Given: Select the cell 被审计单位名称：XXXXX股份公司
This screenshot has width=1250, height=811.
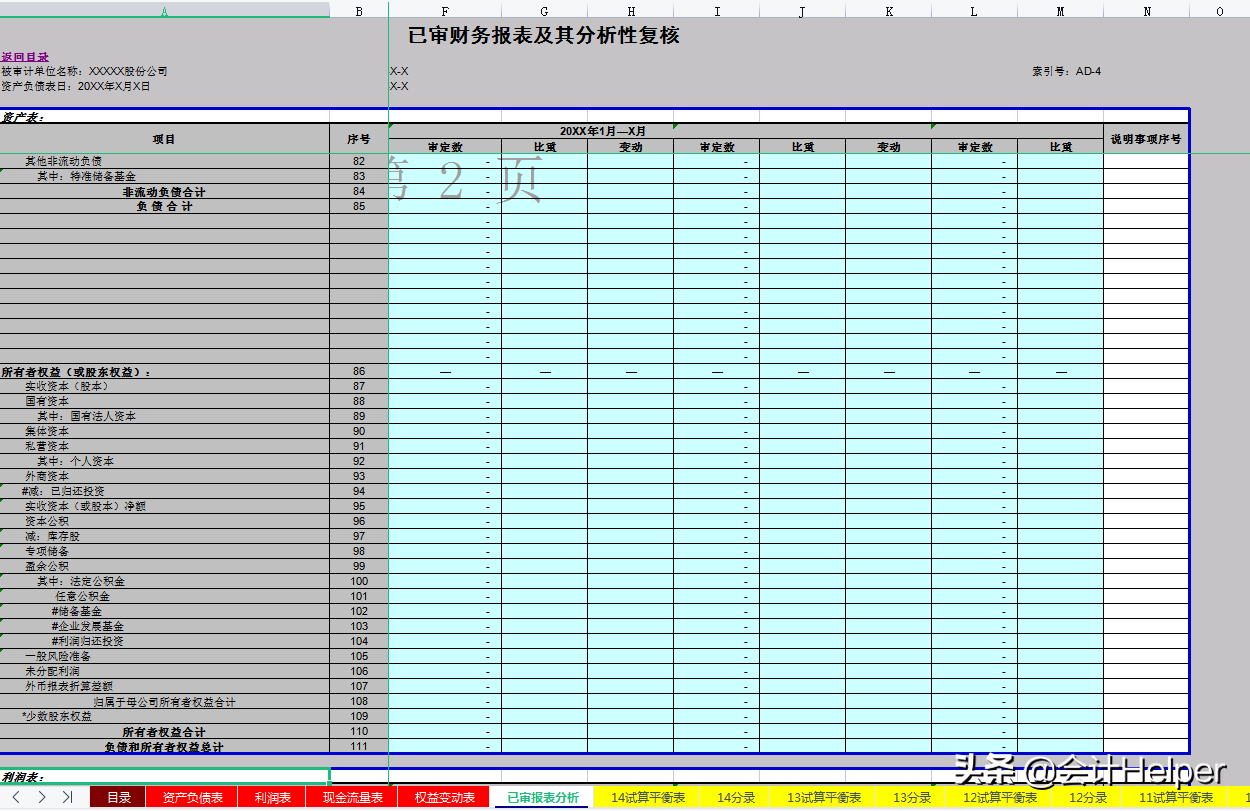Looking at the screenshot, I should (x=85, y=72).
